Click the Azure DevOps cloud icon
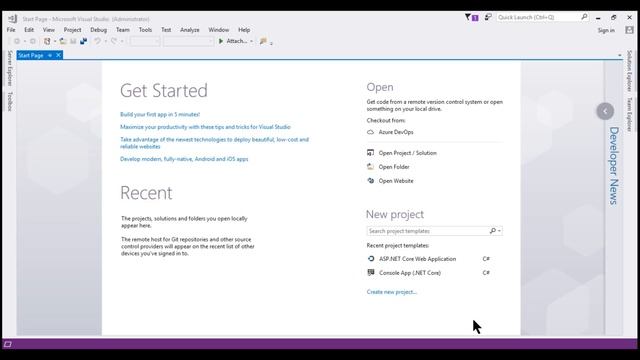The height and width of the screenshot is (360, 640). [370, 132]
